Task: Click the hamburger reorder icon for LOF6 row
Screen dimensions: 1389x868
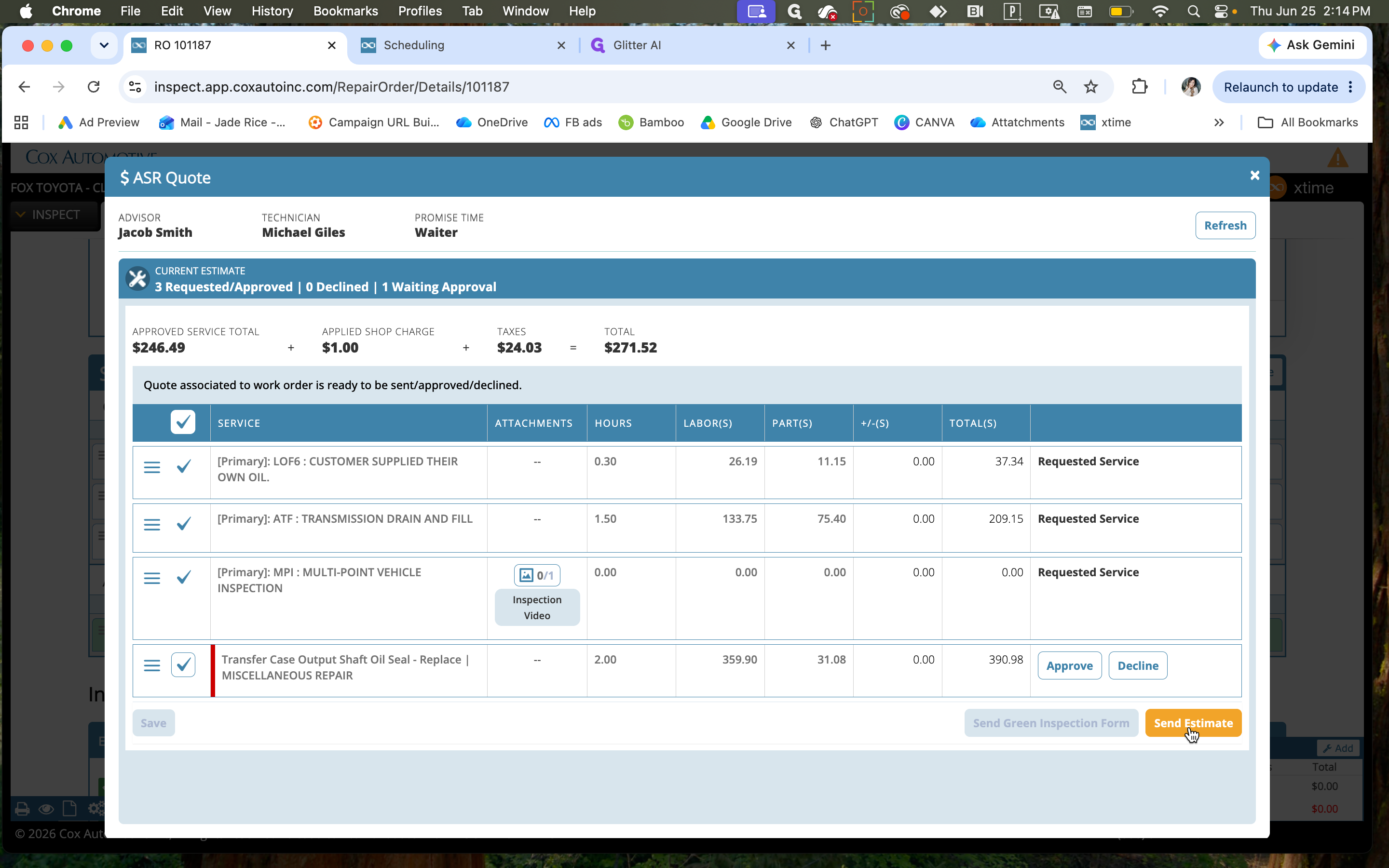Action: click(x=151, y=467)
